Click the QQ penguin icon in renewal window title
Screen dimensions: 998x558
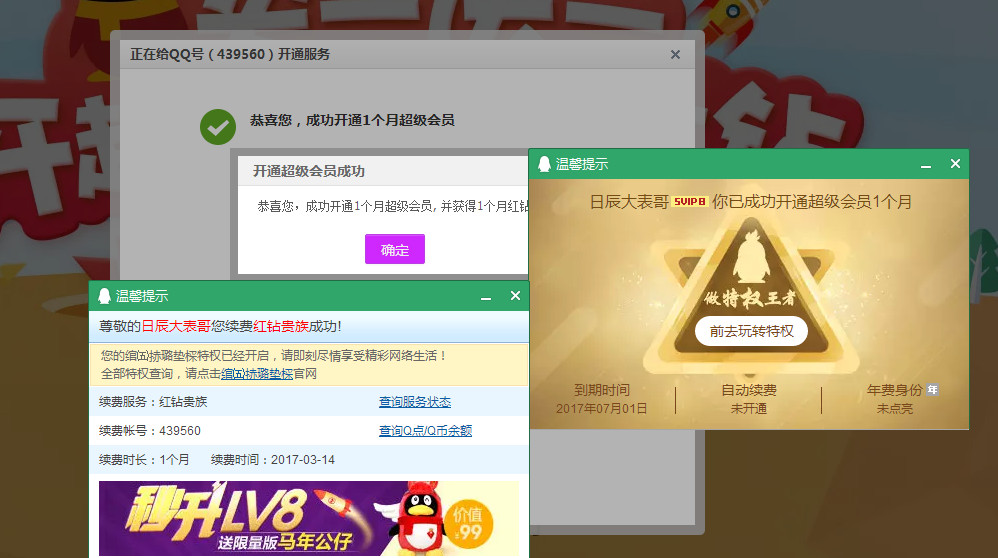[104, 296]
